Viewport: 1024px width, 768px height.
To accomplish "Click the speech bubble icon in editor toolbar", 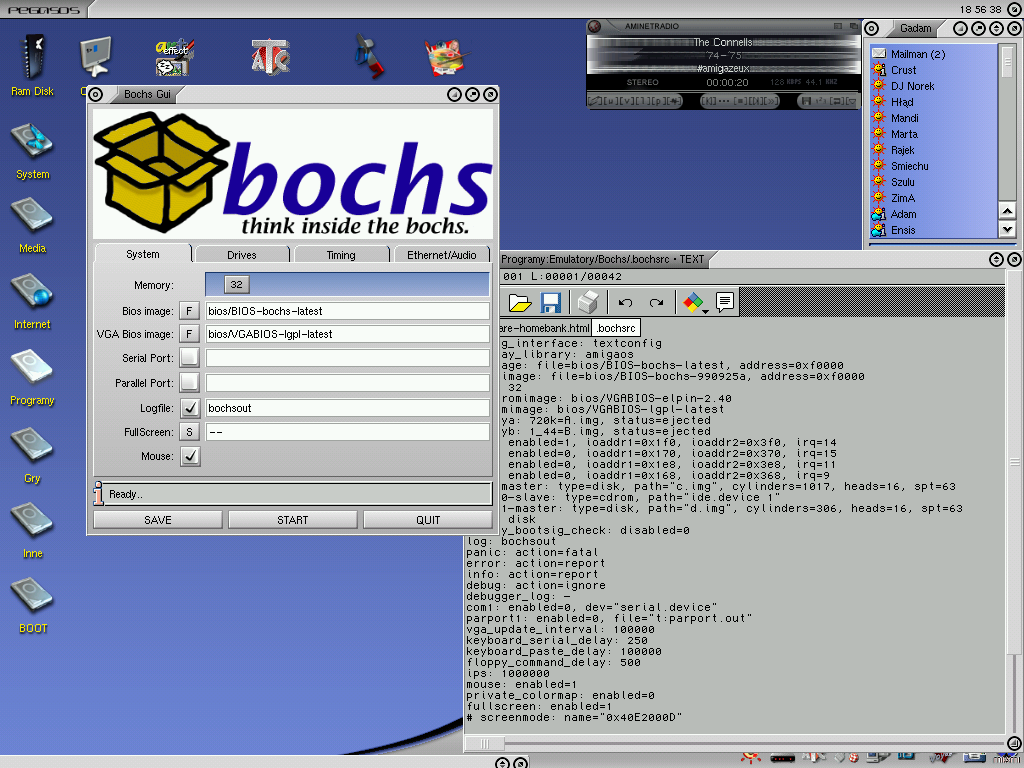I will click(x=725, y=301).
